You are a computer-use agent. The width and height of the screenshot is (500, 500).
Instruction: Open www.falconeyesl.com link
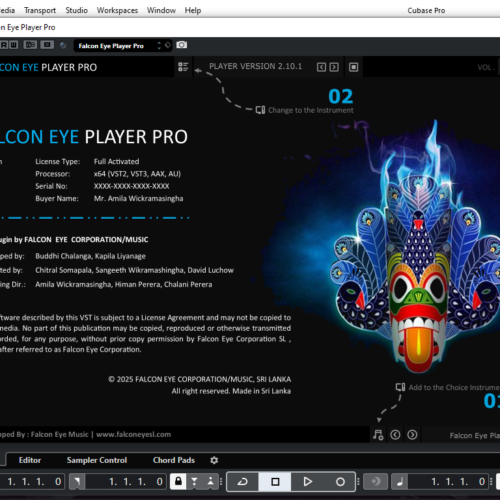click(133, 434)
